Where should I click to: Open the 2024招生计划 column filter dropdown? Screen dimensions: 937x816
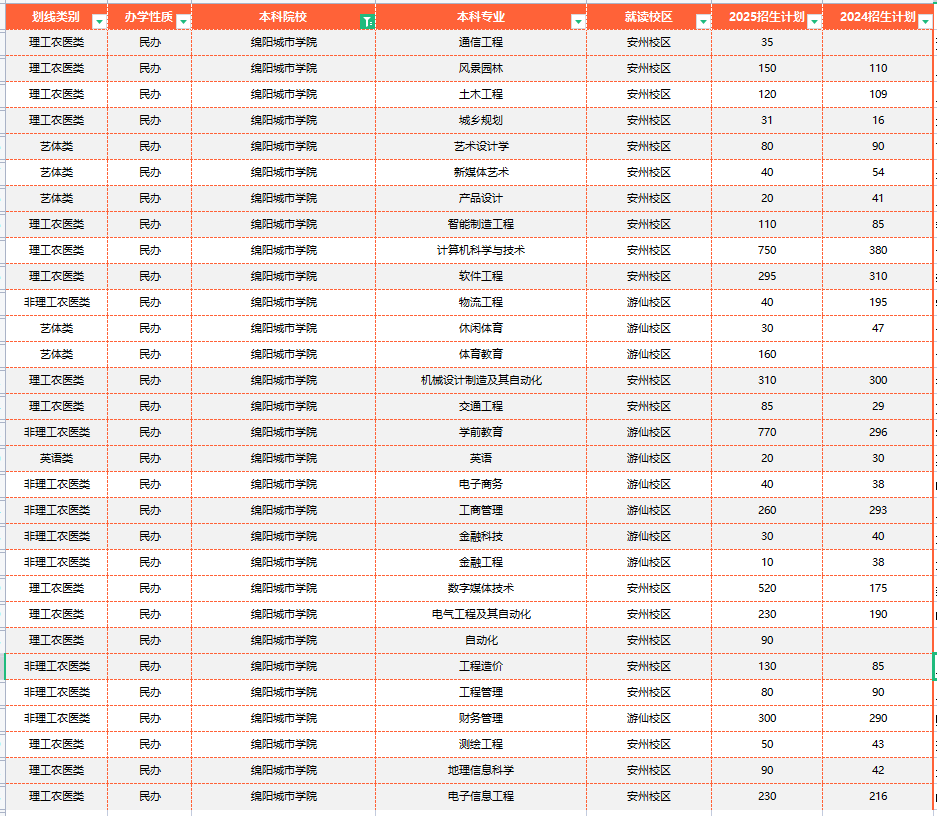(925, 22)
